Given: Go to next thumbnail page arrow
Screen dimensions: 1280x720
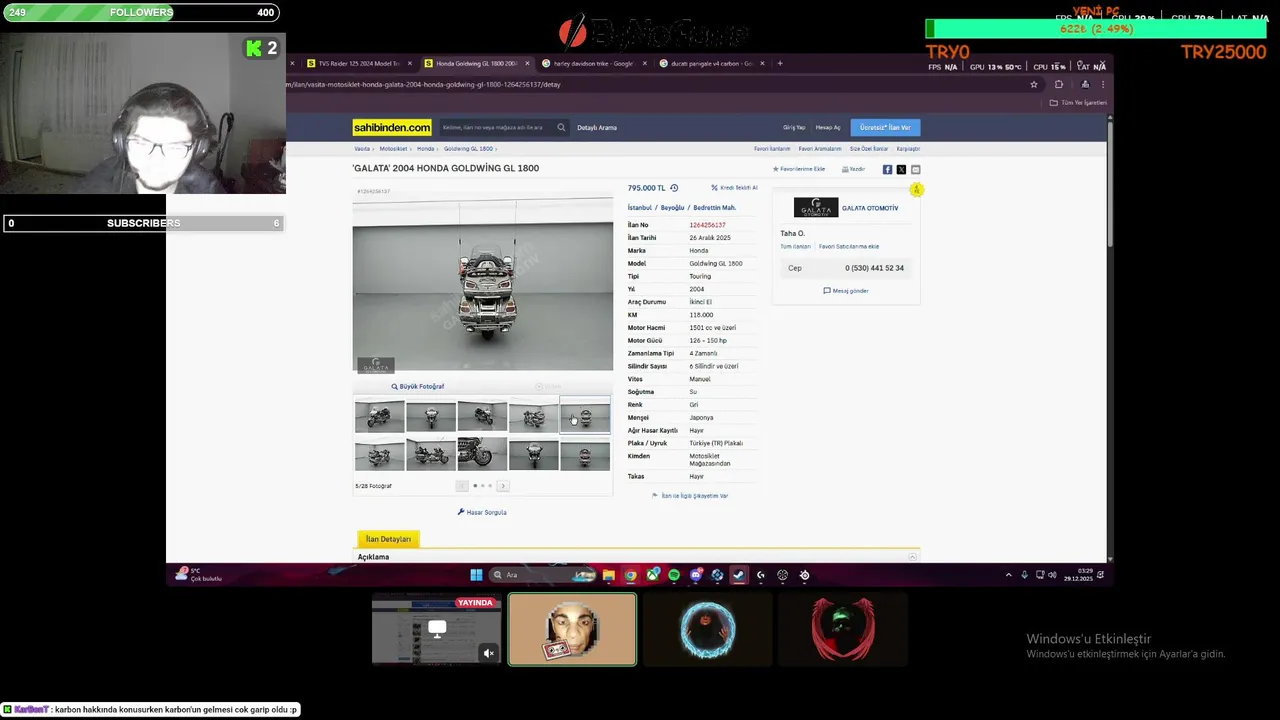Looking at the screenshot, I should (503, 486).
